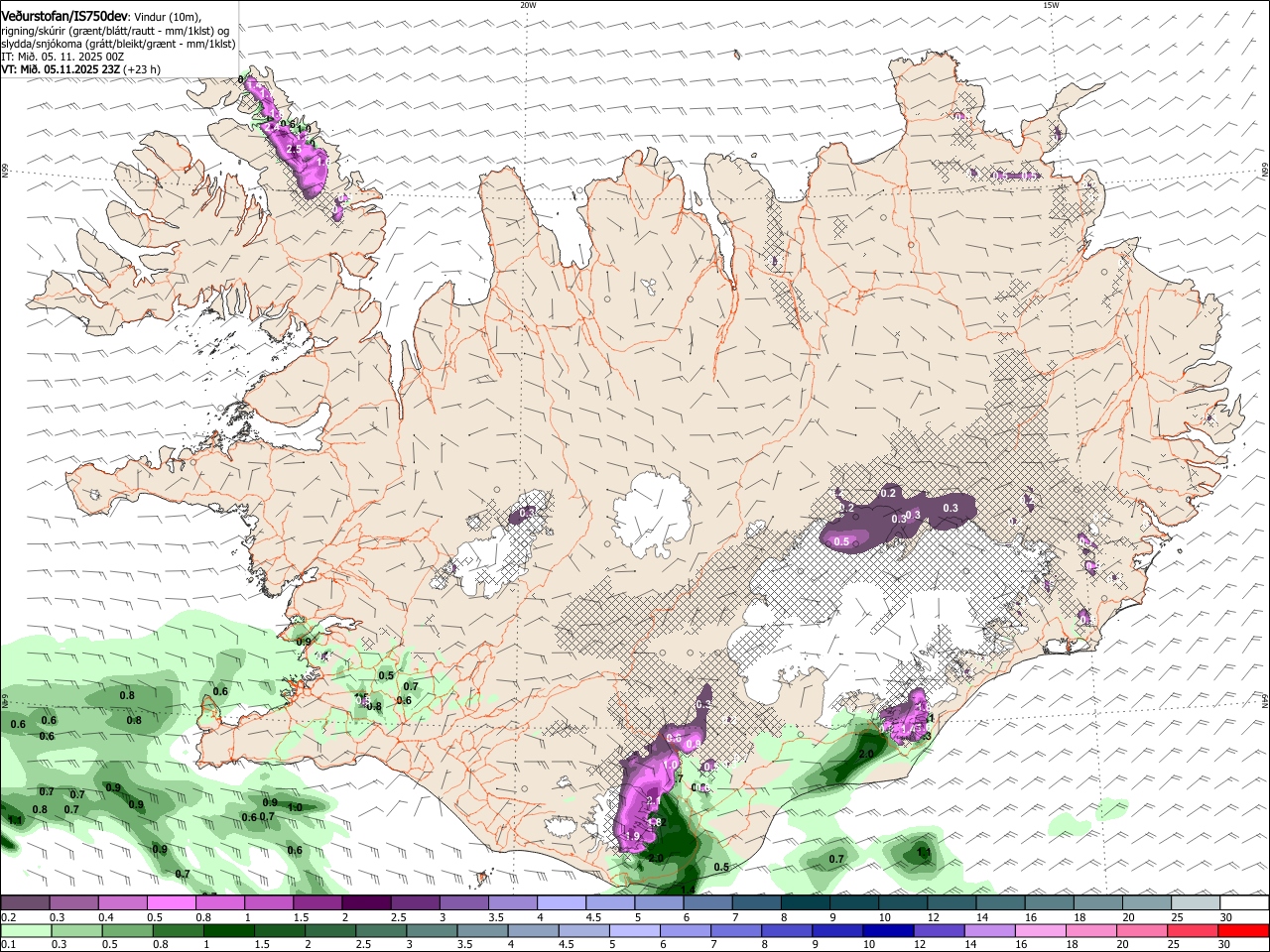Click the slydda/snjókoma legend description line
The image size is (1270, 952).
click(118, 44)
